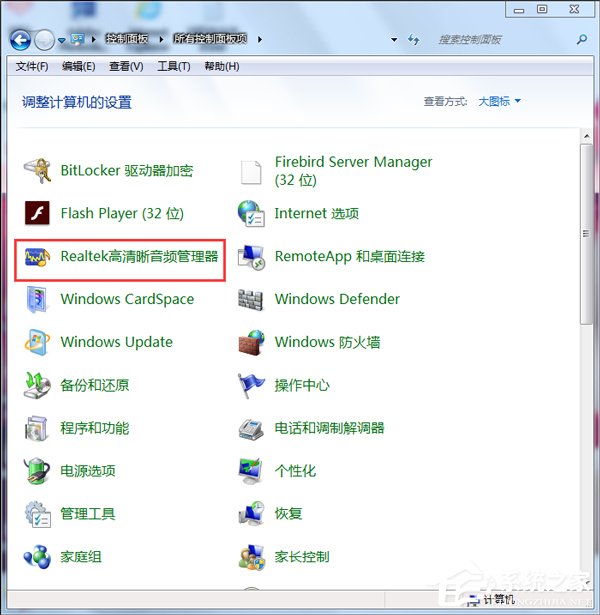Click the 家庭组 spheres icon
The height and width of the screenshot is (615, 600).
tap(37, 557)
